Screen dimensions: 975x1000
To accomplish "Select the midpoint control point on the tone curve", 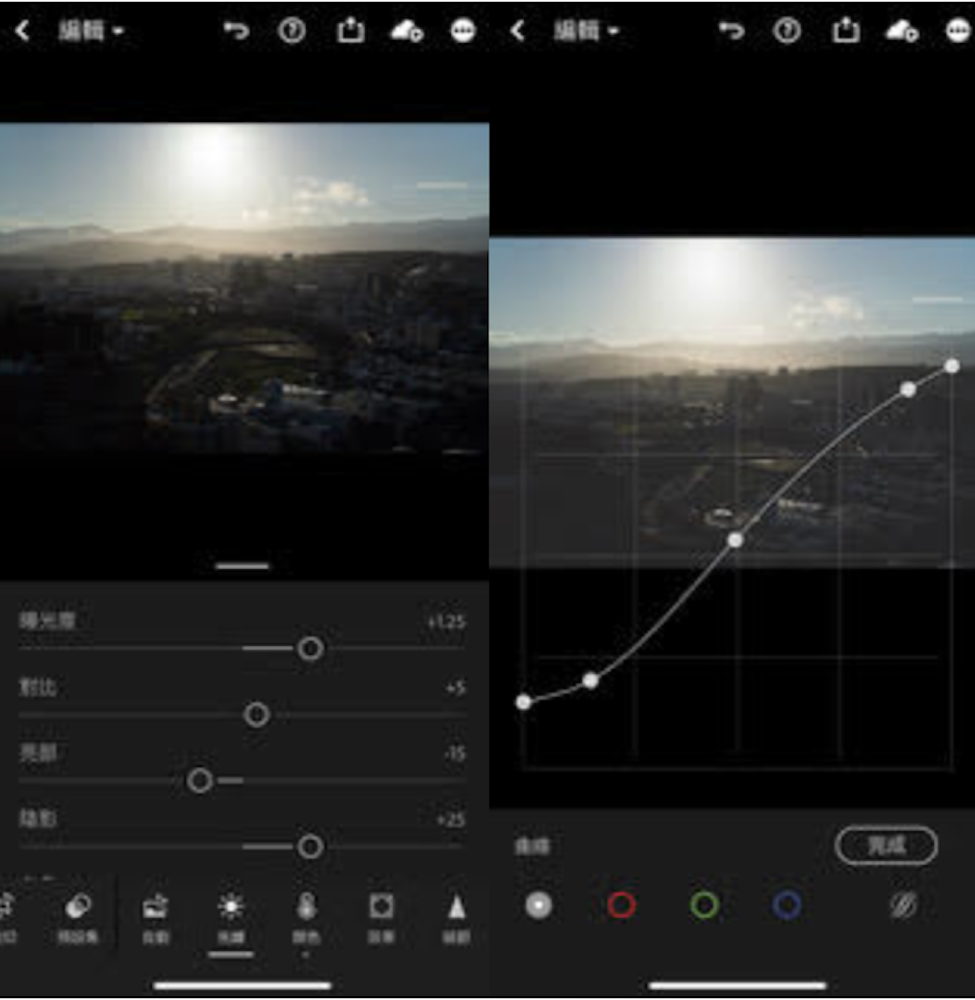I will (736, 540).
